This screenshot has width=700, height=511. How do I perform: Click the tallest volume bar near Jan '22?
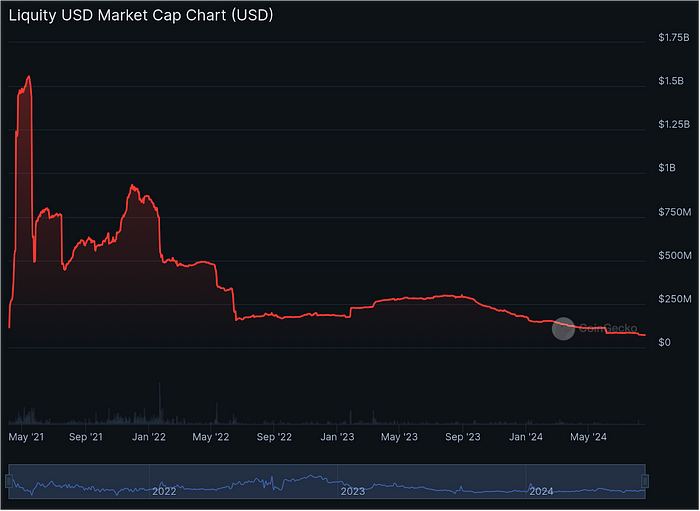(160, 403)
